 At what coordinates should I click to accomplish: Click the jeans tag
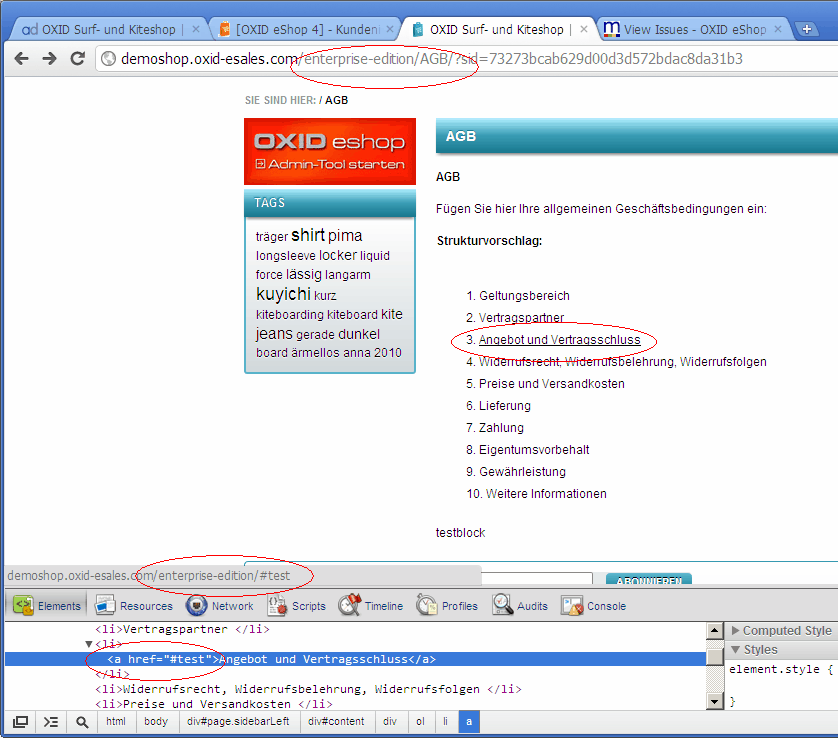[x=274, y=333]
